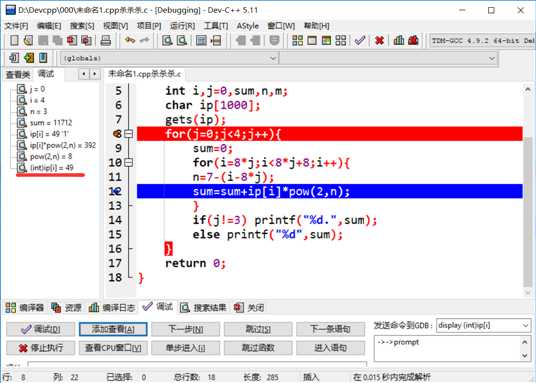Click the Profile analysis chart toolbar icon
This screenshot has width=536, height=383.
click(x=399, y=41)
